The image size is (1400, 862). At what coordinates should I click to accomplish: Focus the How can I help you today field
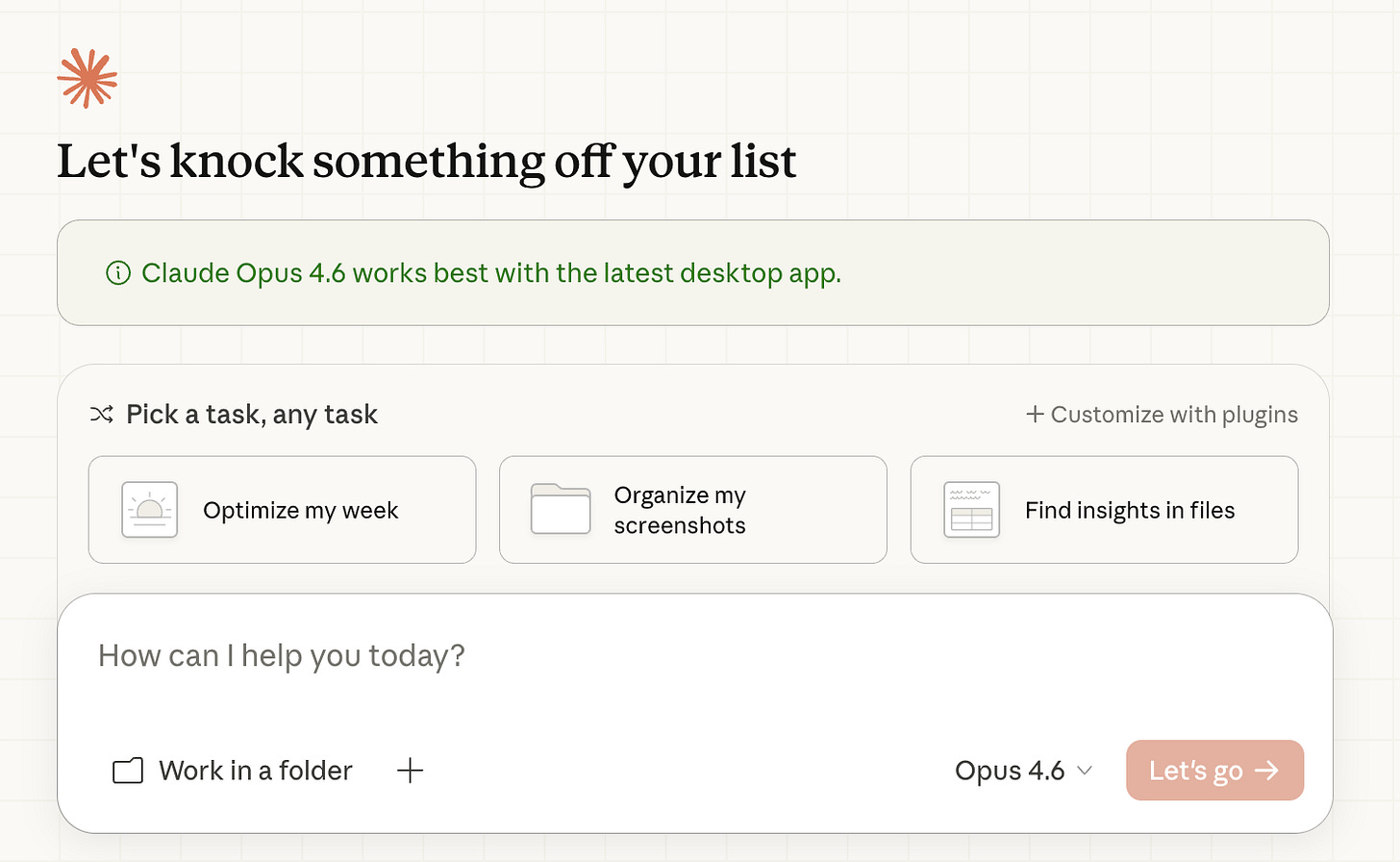click(695, 656)
